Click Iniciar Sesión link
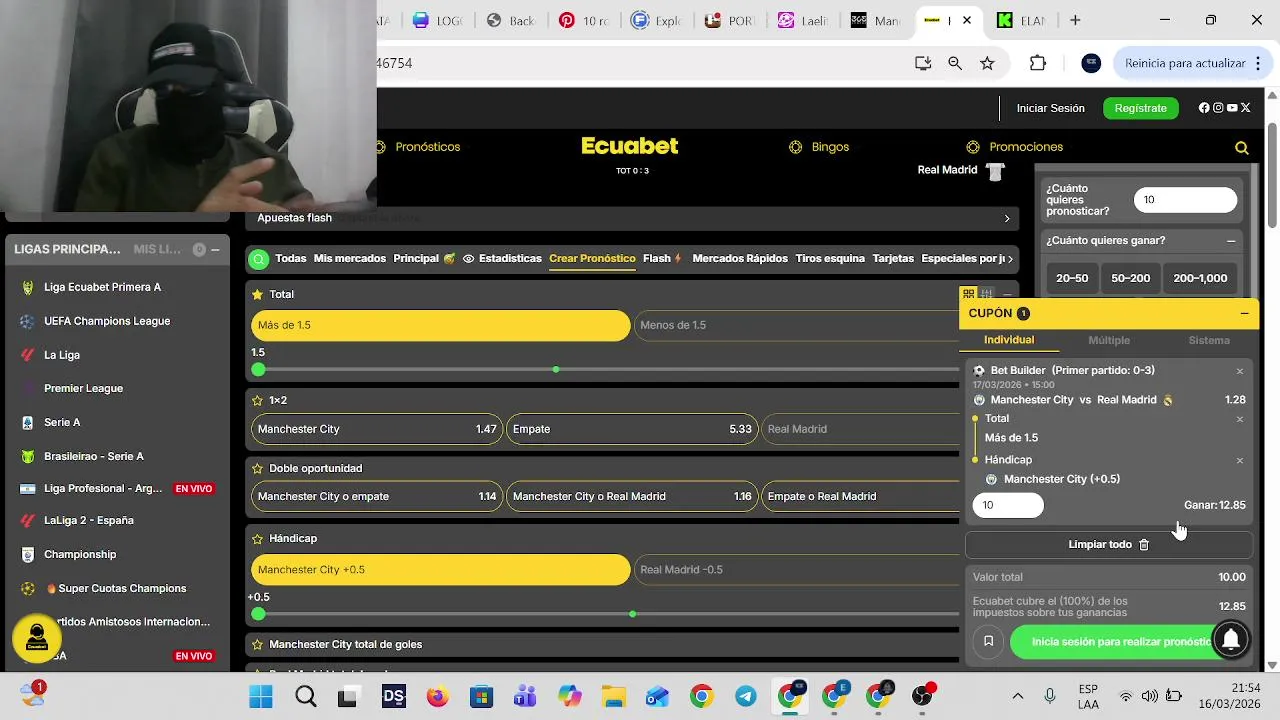Image resolution: width=1280 pixels, height=720 pixels. tap(1051, 108)
